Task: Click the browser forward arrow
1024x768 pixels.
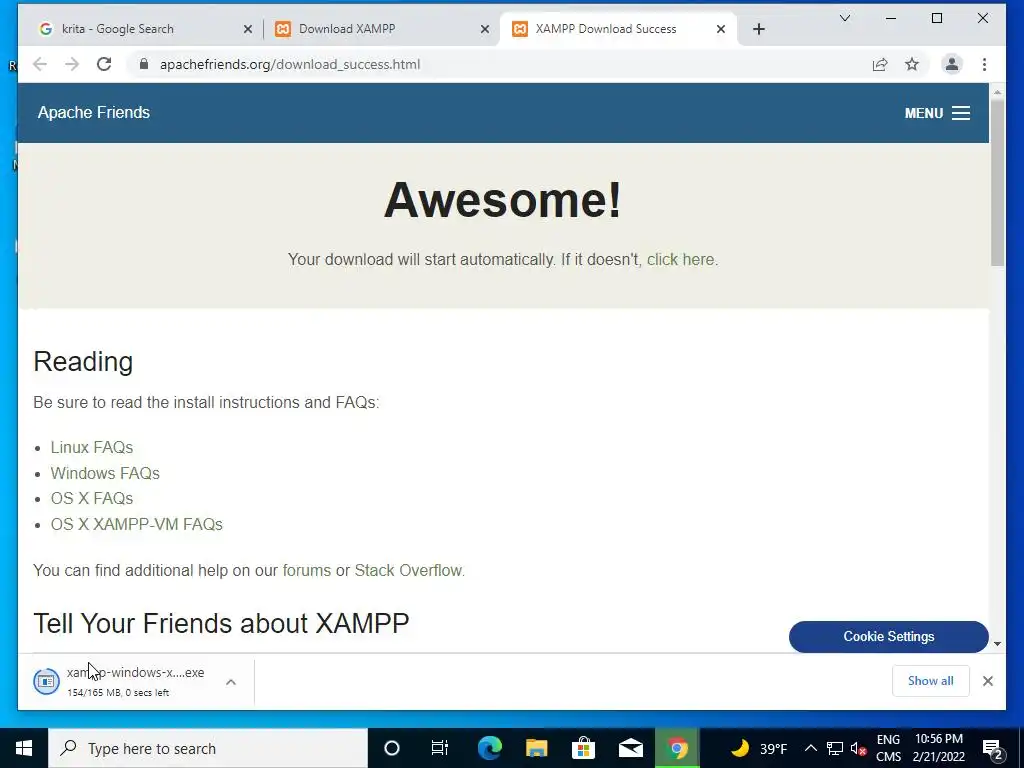Action: click(x=72, y=64)
